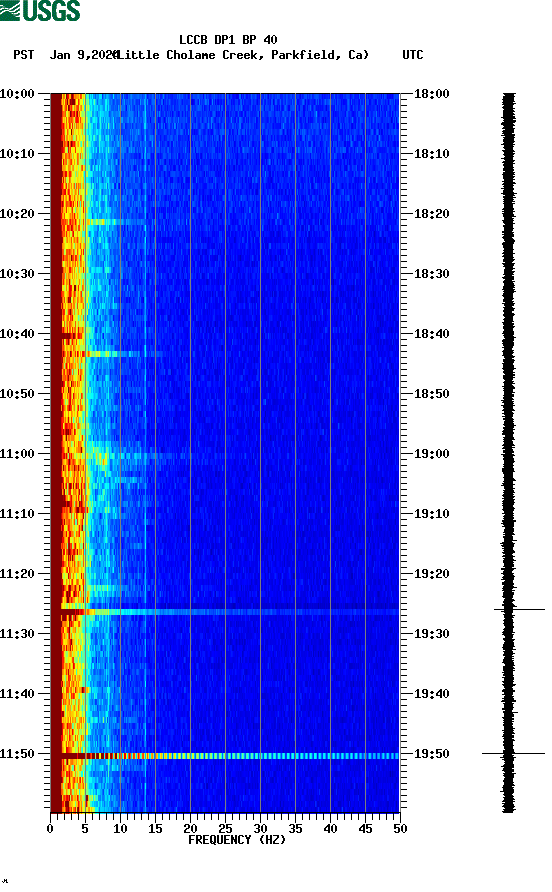Click the 25 Hz axis tick label

tap(225, 829)
